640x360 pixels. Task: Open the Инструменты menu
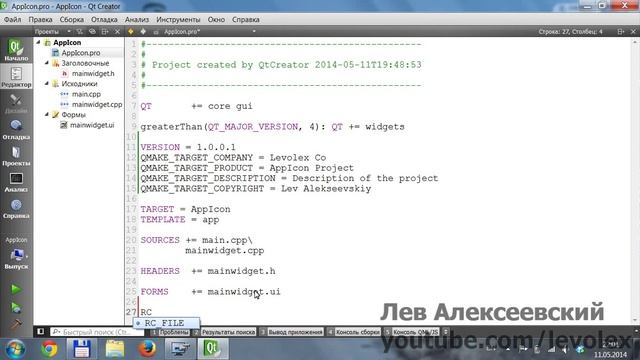tap(178, 19)
